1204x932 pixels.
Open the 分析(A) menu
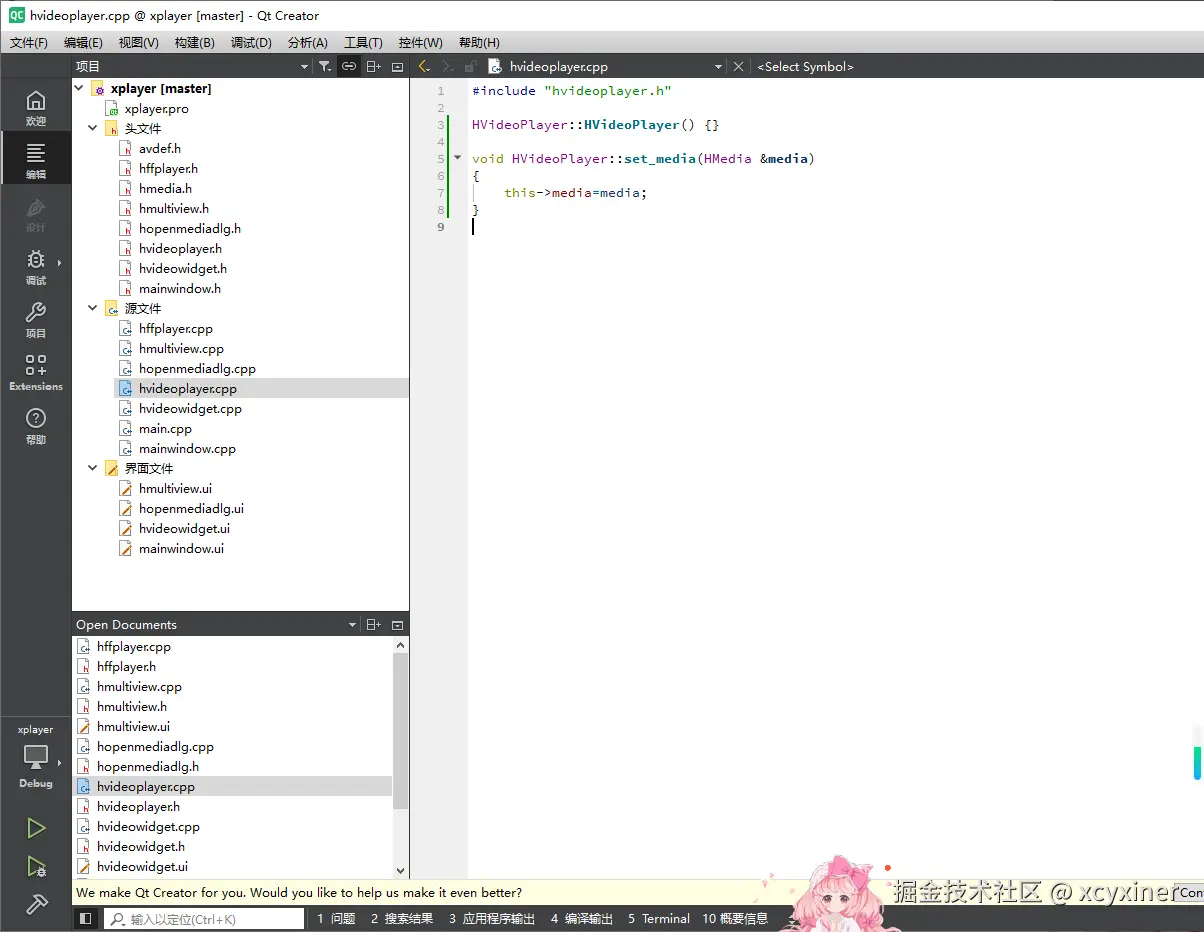tap(307, 42)
